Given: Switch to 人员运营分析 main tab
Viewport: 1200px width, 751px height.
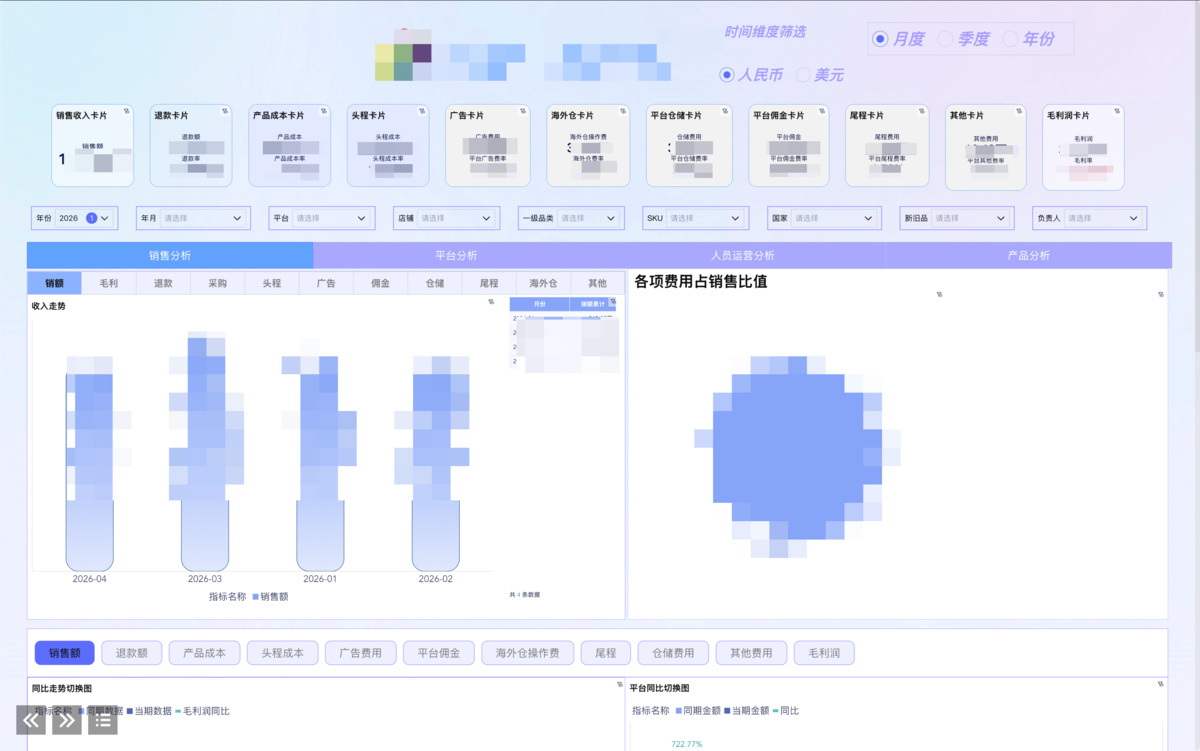Looking at the screenshot, I should click(x=742, y=256).
